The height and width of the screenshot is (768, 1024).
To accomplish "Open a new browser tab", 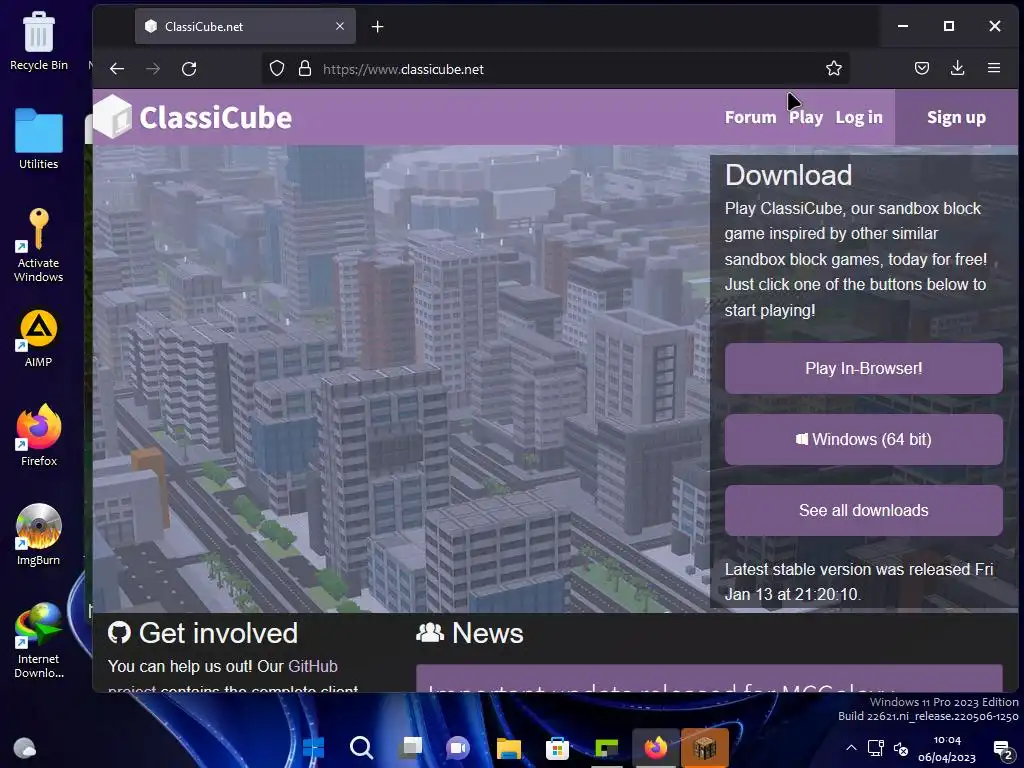I will 377,27.
